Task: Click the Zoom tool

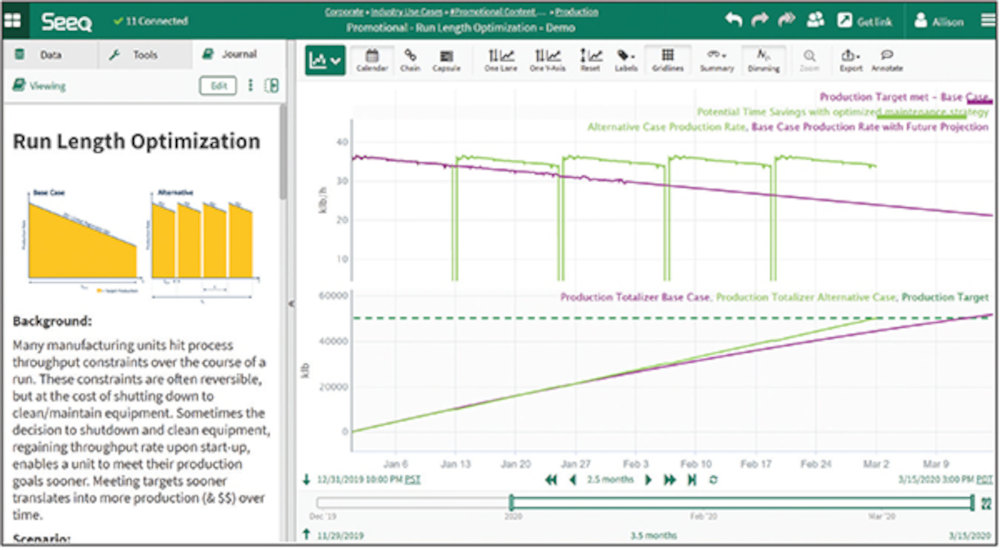Action: coord(809,60)
